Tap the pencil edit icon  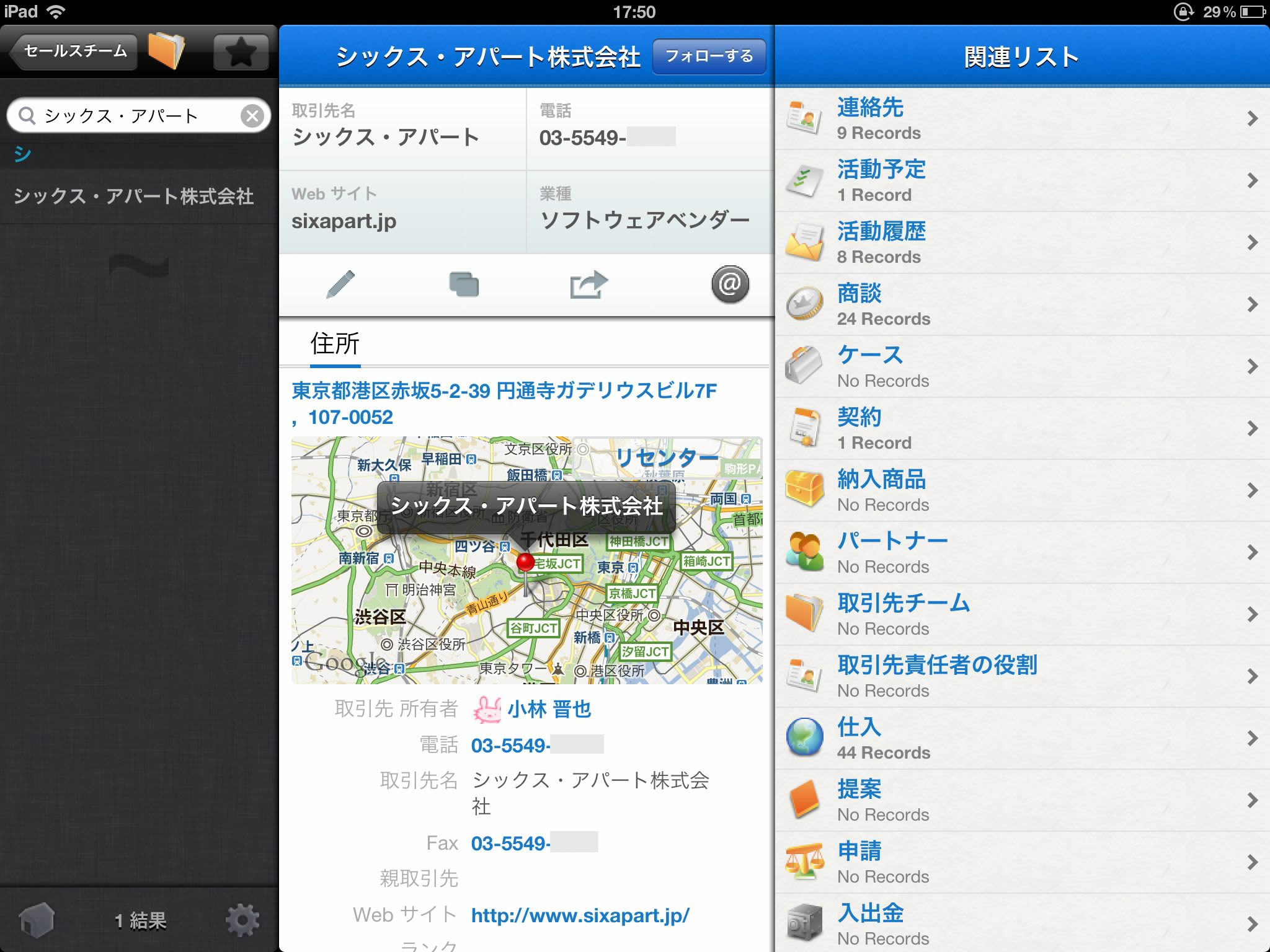click(x=340, y=284)
